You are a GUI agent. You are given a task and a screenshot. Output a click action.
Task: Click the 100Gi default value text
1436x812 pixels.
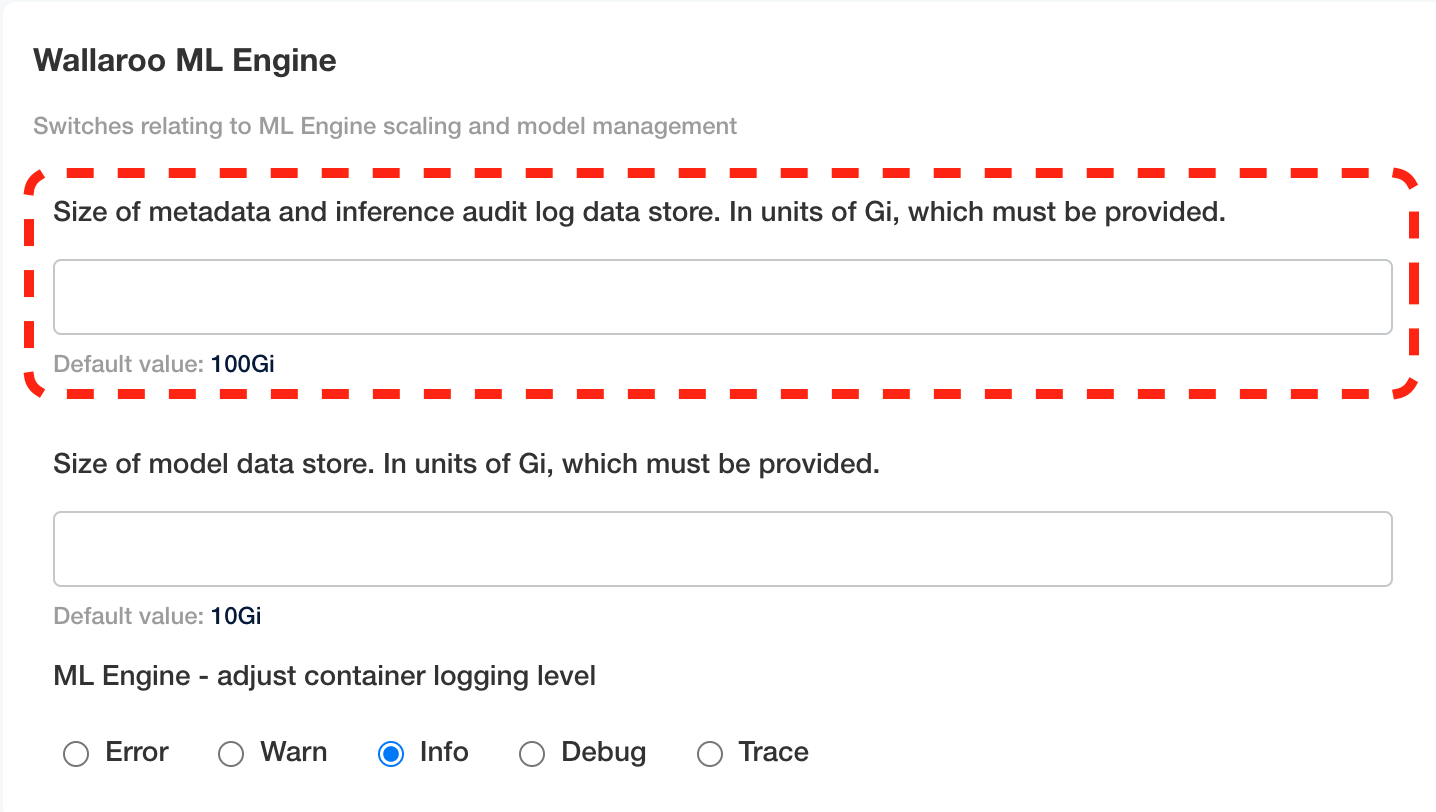click(242, 364)
